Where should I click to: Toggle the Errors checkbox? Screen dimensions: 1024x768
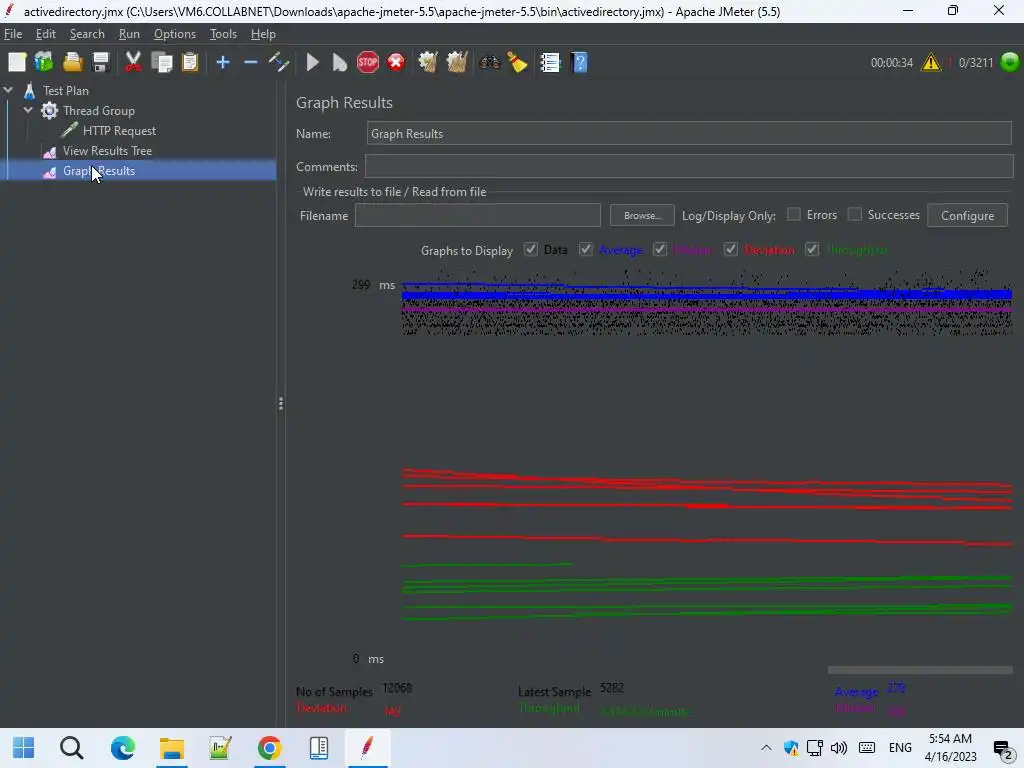point(793,214)
